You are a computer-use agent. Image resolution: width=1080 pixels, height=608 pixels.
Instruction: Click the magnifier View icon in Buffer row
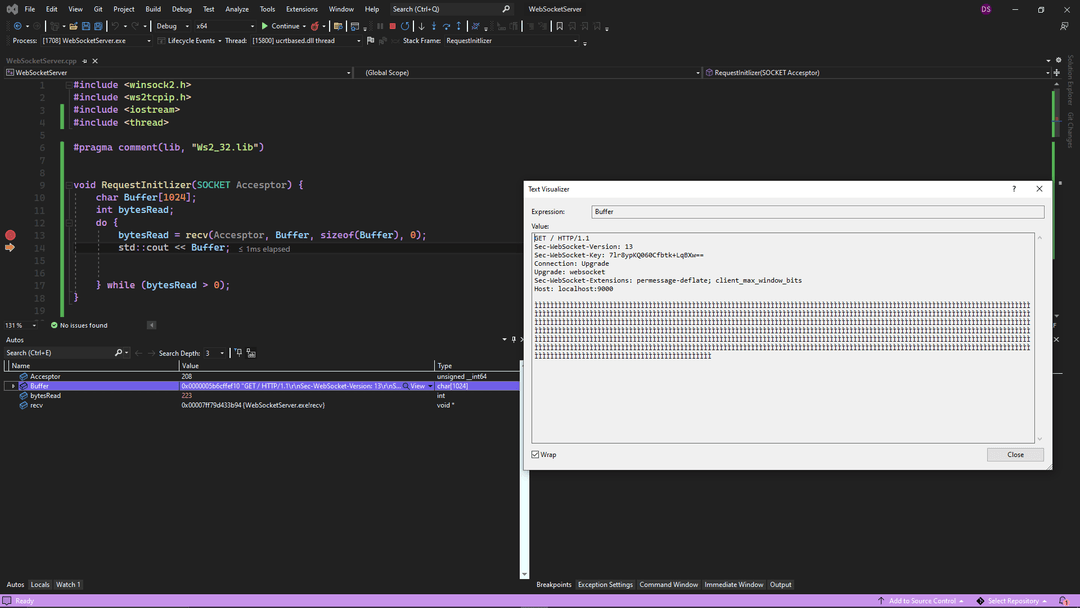point(406,386)
